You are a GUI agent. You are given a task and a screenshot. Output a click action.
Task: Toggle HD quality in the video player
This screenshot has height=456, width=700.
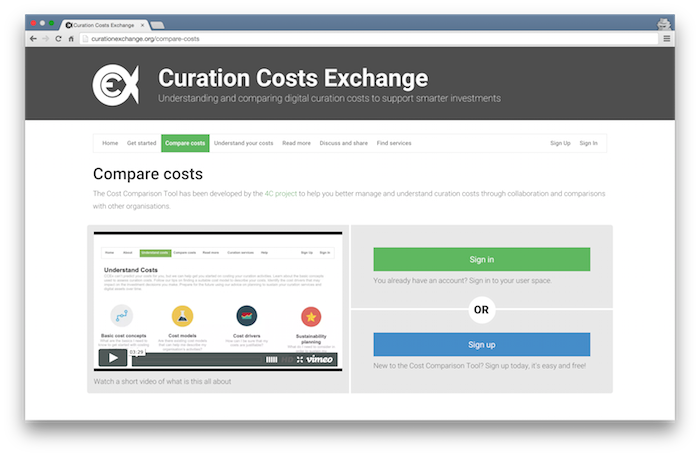coord(287,359)
